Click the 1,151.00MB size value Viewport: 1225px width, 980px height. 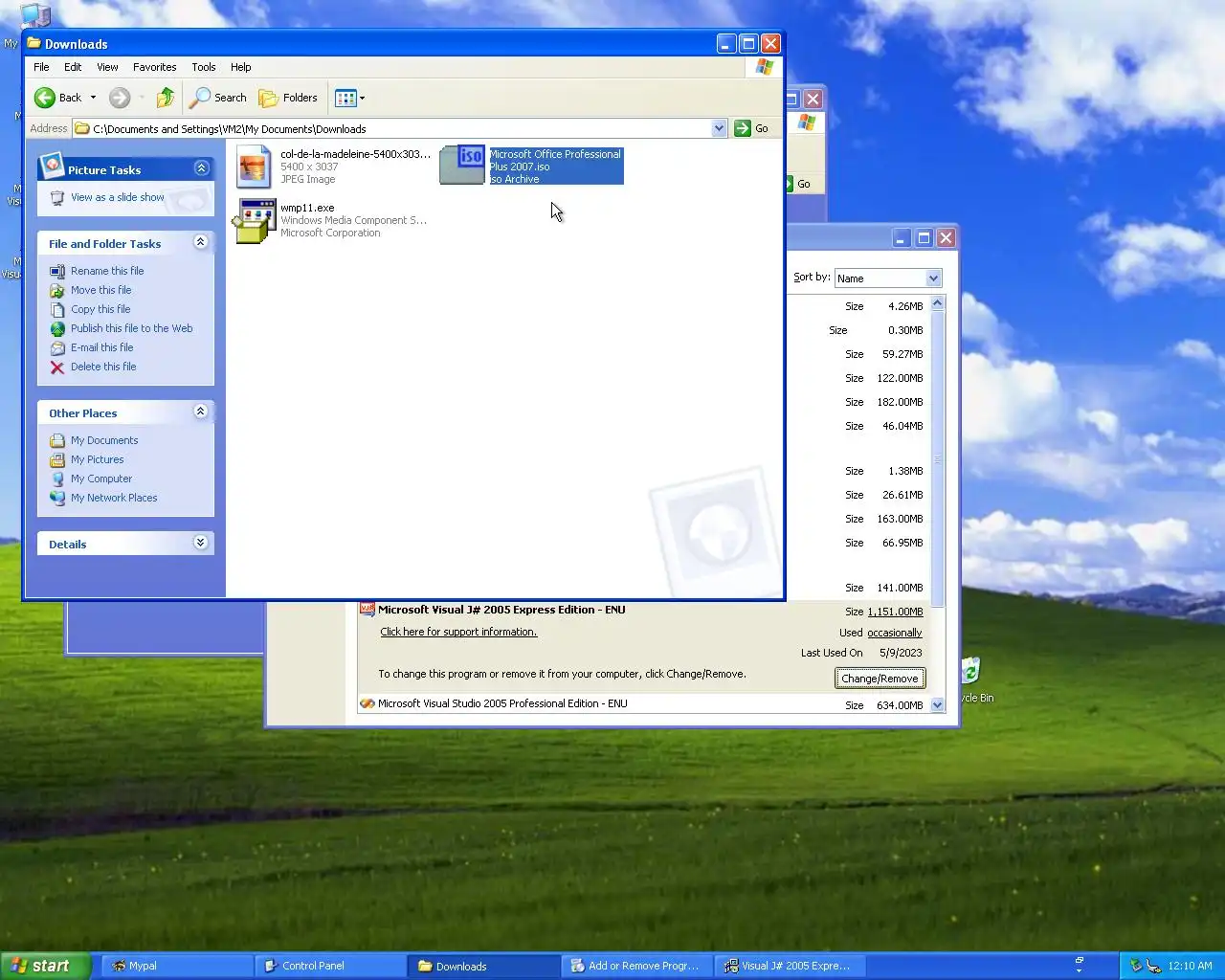pos(895,612)
